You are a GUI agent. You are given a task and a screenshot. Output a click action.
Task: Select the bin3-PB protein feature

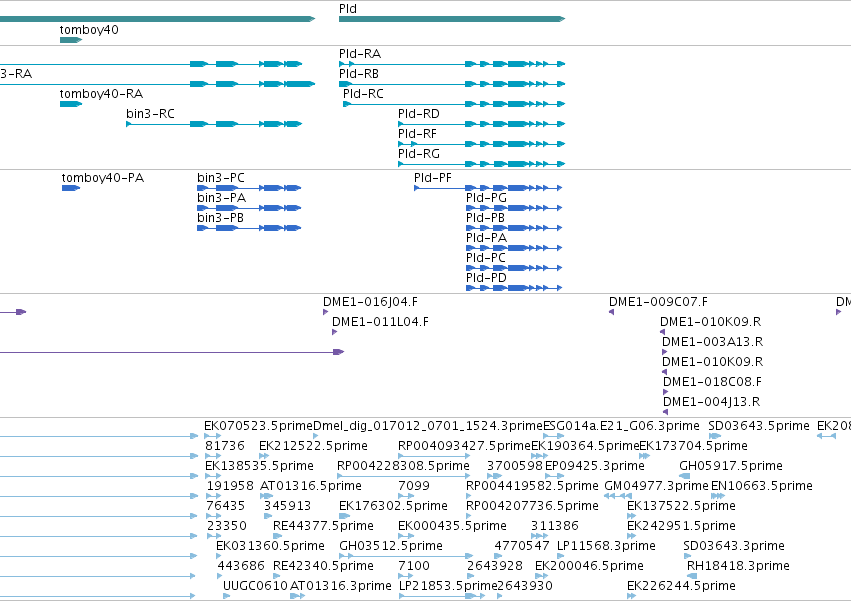click(x=249, y=228)
